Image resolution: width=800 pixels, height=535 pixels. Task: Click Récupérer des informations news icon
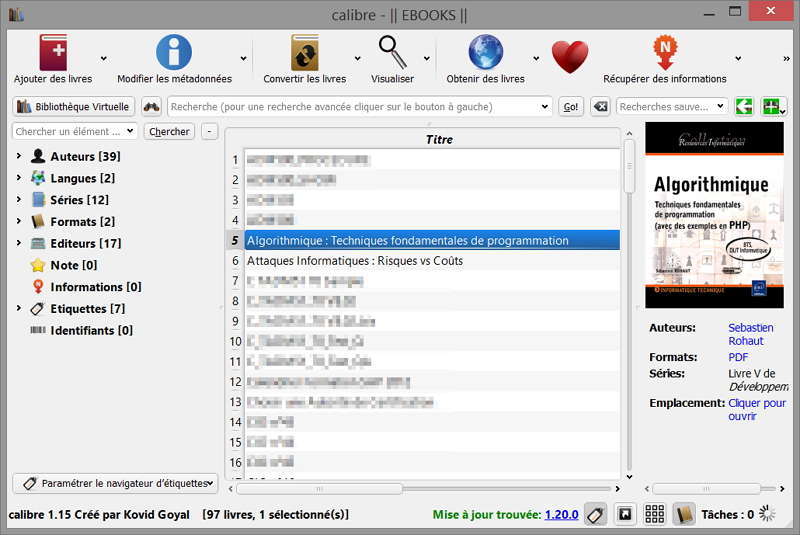(x=665, y=52)
